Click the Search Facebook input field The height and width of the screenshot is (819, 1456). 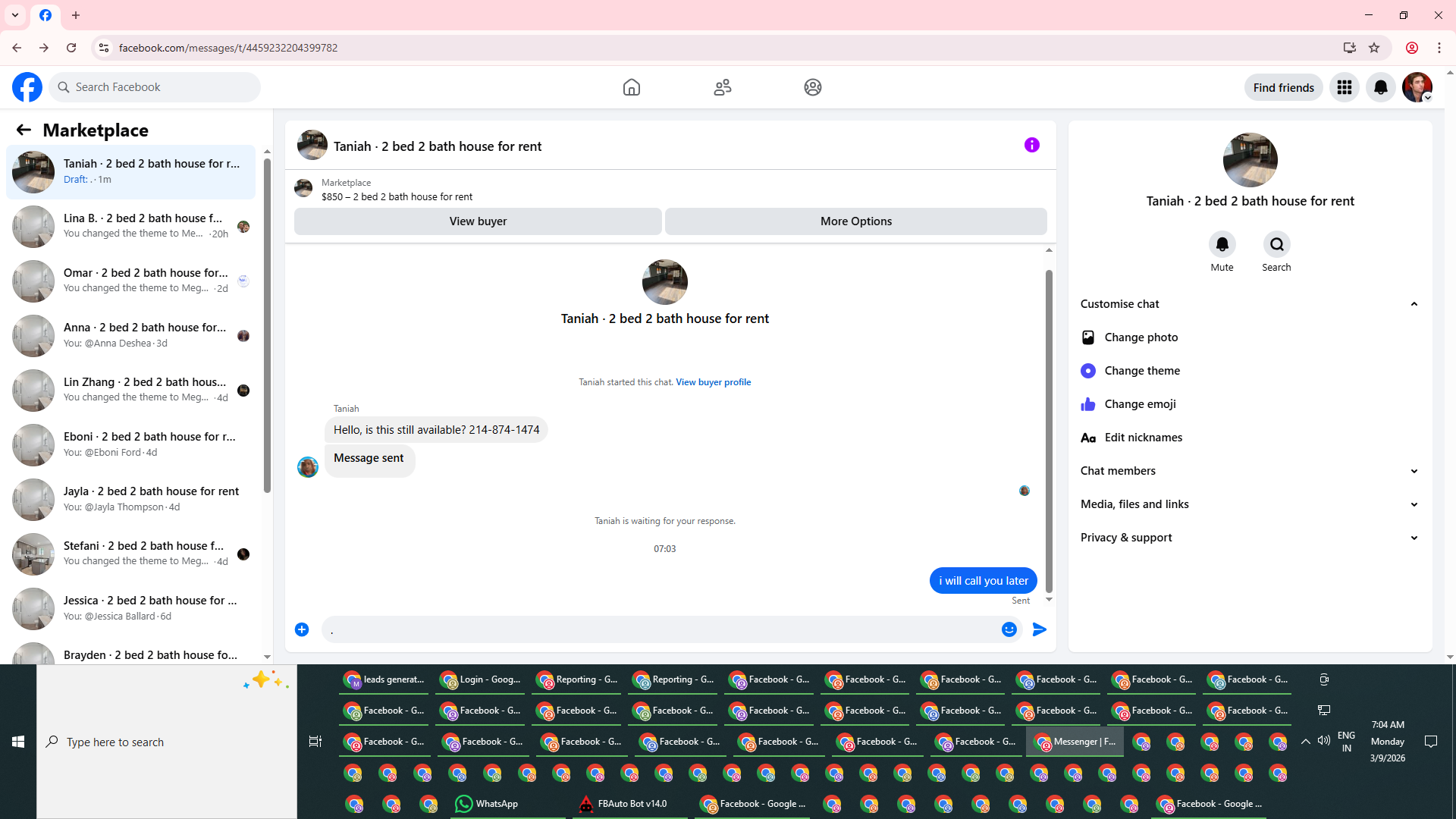tap(163, 87)
